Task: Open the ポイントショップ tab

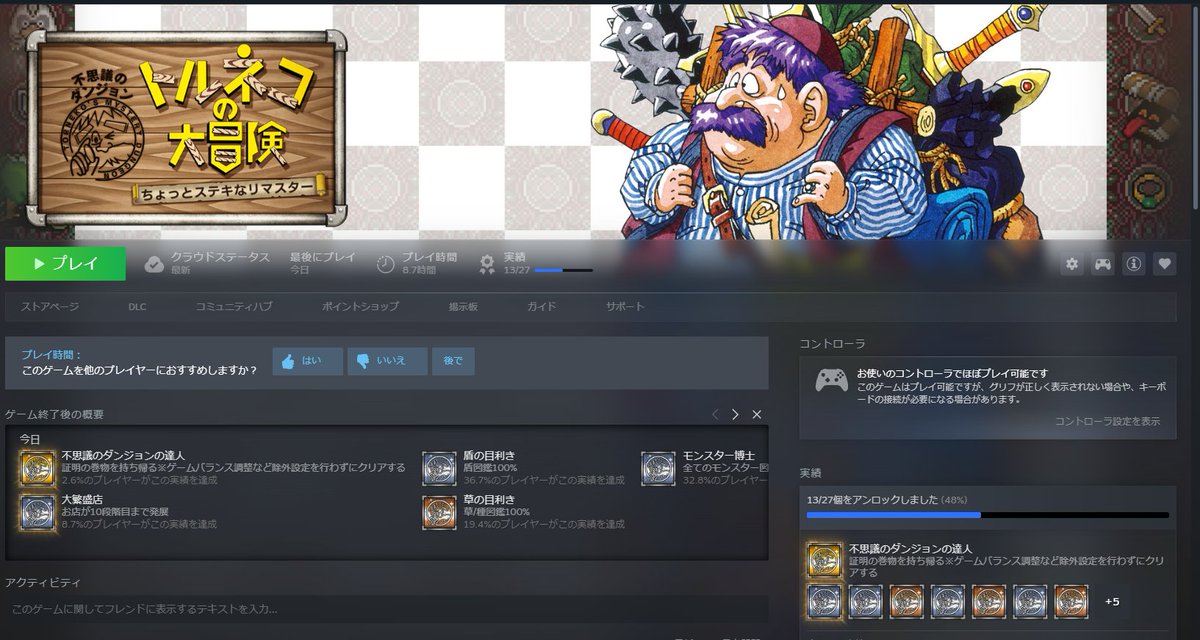Action: pyautogui.click(x=360, y=306)
